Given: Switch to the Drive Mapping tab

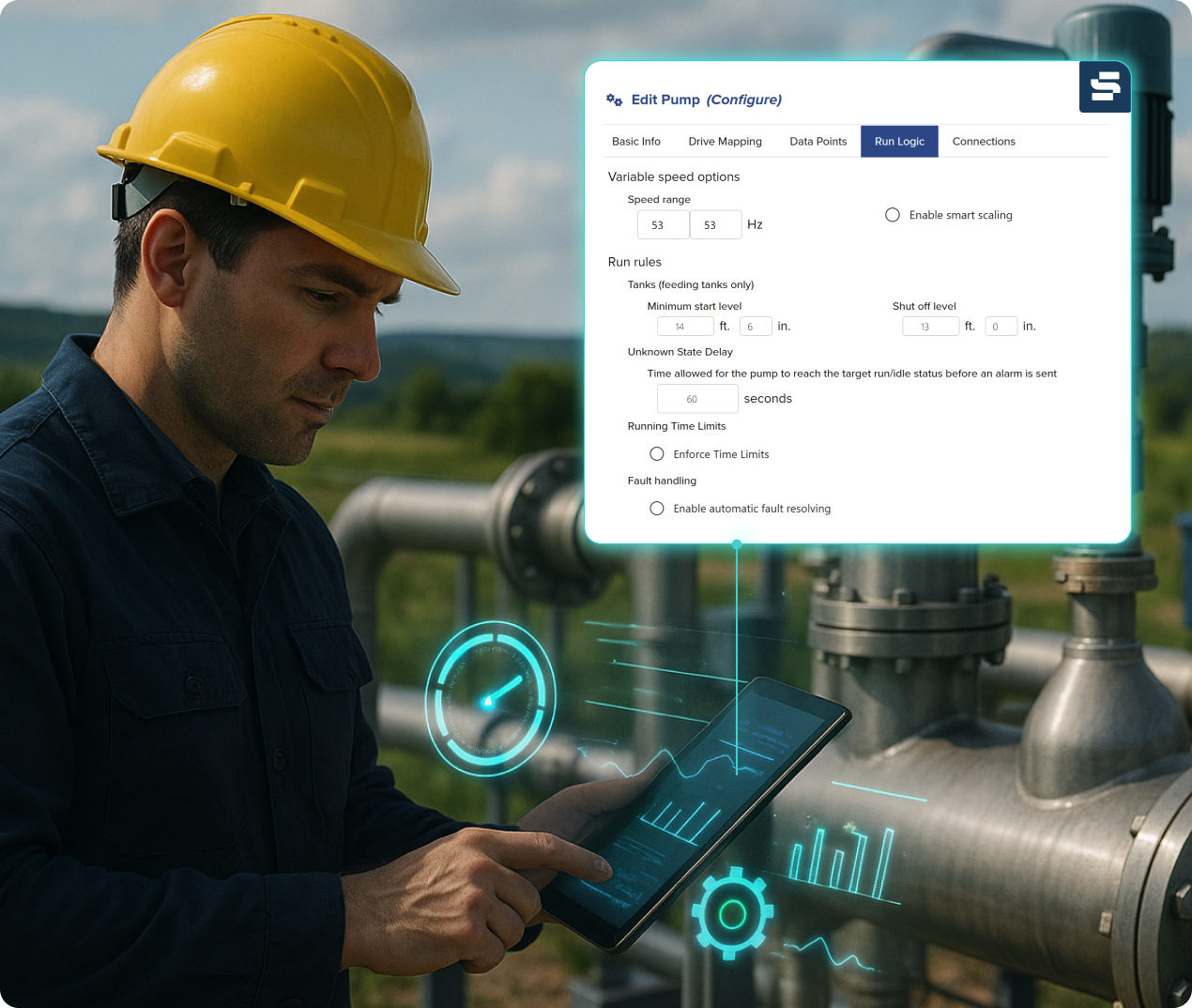Looking at the screenshot, I should coord(725,142).
